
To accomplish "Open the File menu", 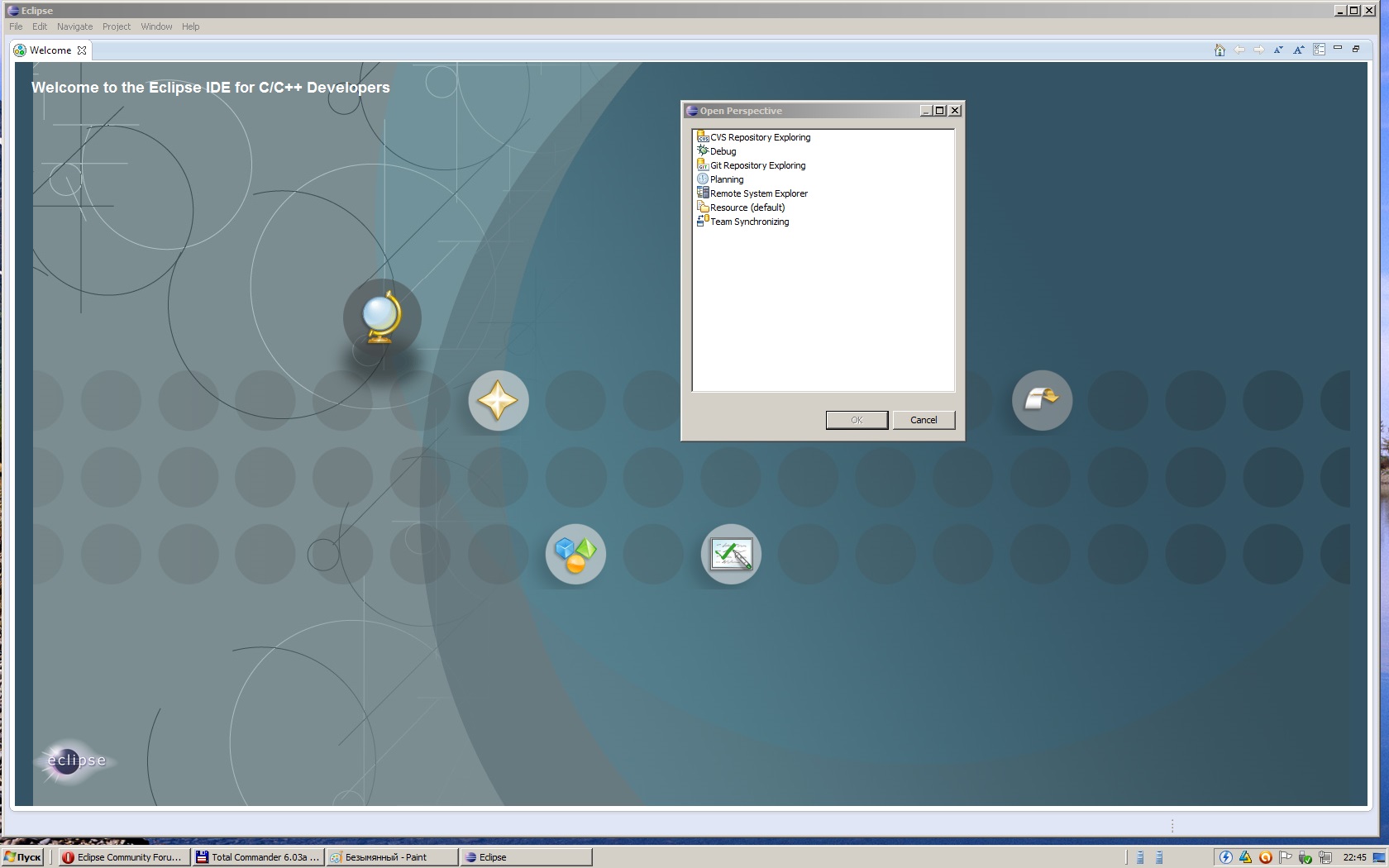I will 16,26.
